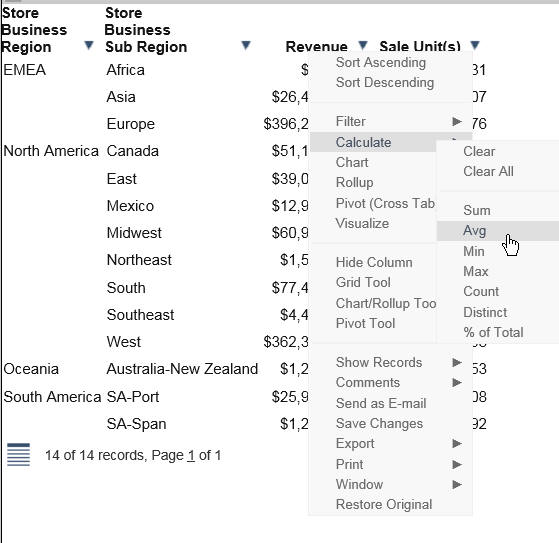
Task: Choose Sum from the Calculate submenu
Action: click(477, 210)
